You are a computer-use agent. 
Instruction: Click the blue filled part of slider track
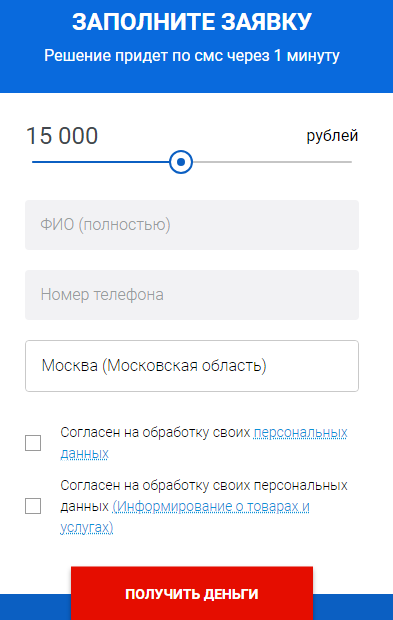coord(100,162)
